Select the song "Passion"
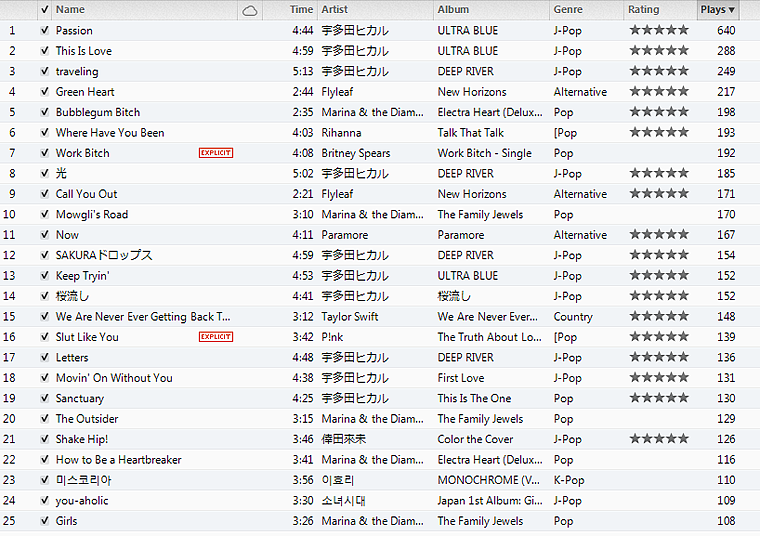This screenshot has height=536, width=760. point(74,31)
